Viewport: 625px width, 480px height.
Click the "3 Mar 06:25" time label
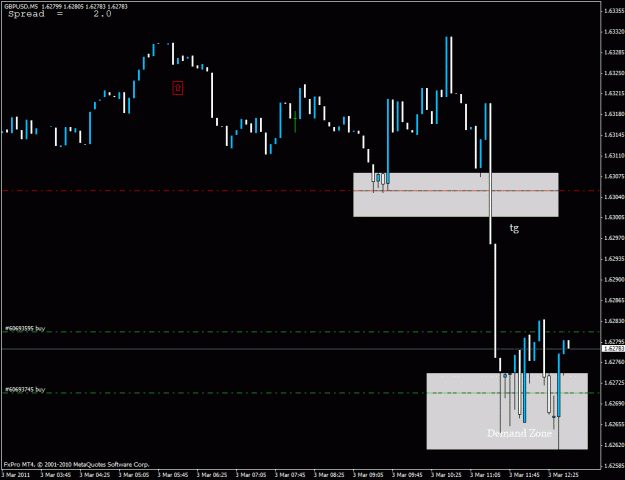(212, 475)
